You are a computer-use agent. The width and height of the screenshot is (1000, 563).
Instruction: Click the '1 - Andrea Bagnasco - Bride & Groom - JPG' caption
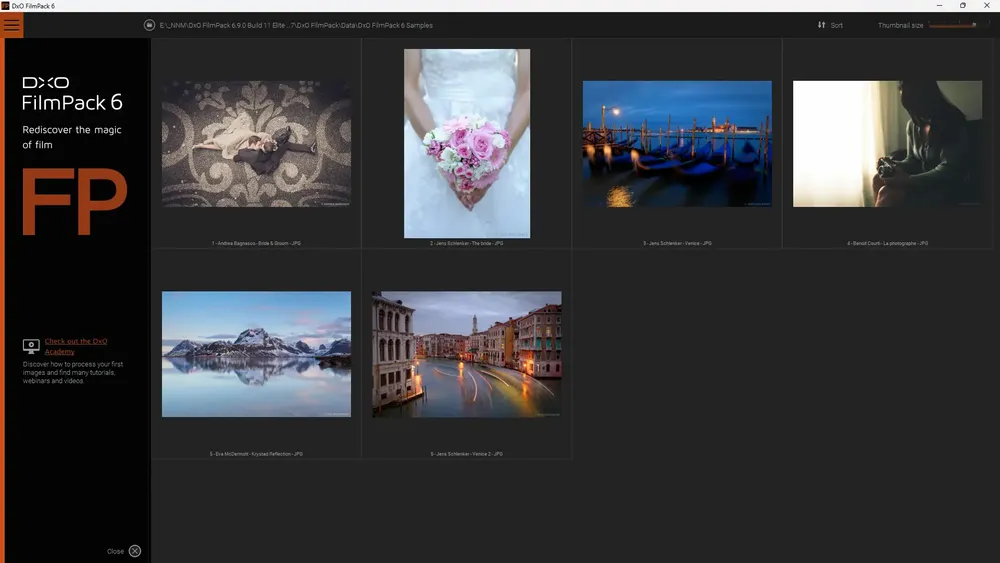[256, 243]
